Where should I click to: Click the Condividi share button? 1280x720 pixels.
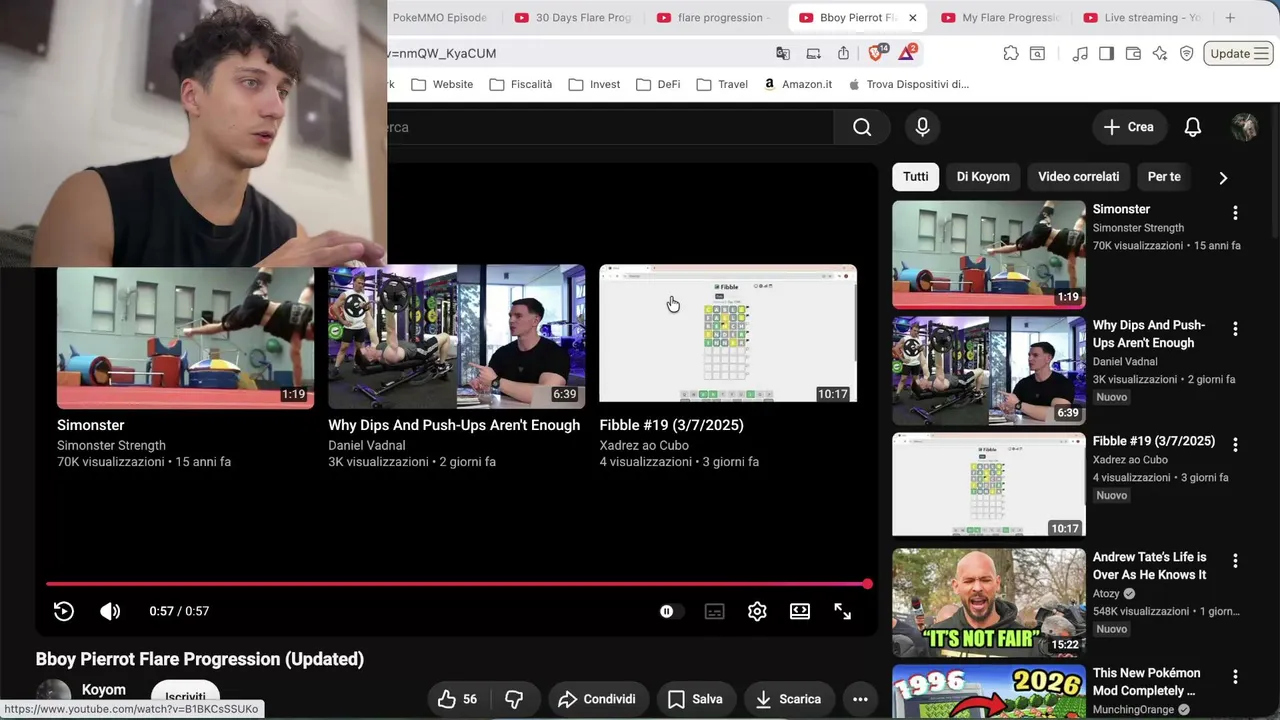point(597,699)
